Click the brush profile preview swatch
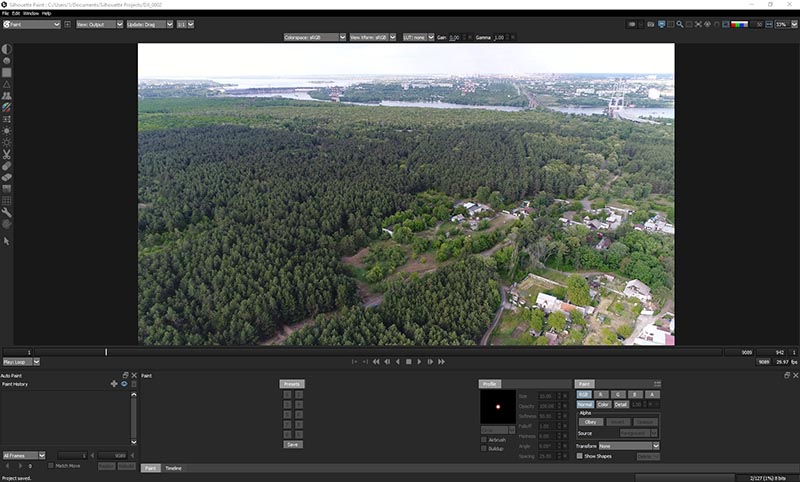The height and width of the screenshot is (482, 800). (x=497, y=406)
